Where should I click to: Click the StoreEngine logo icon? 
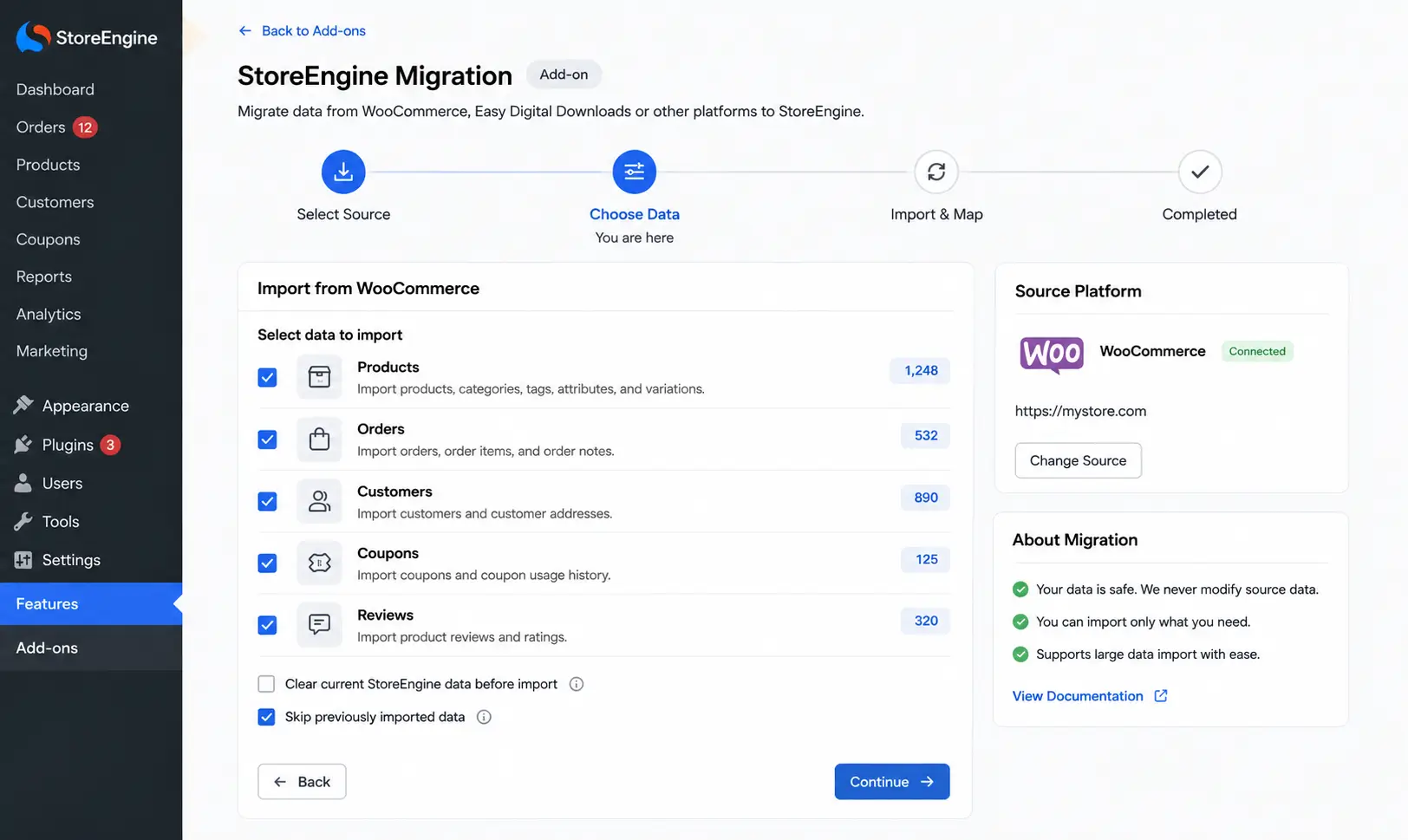pos(33,37)
